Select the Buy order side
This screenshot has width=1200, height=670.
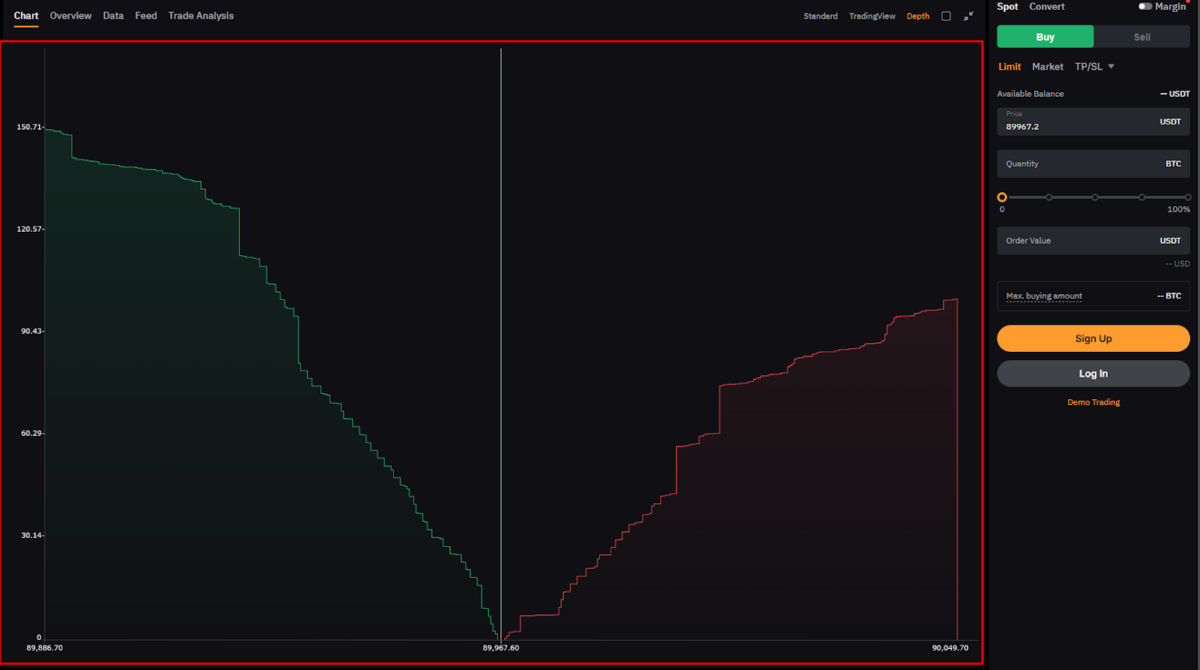[1044, 36]
